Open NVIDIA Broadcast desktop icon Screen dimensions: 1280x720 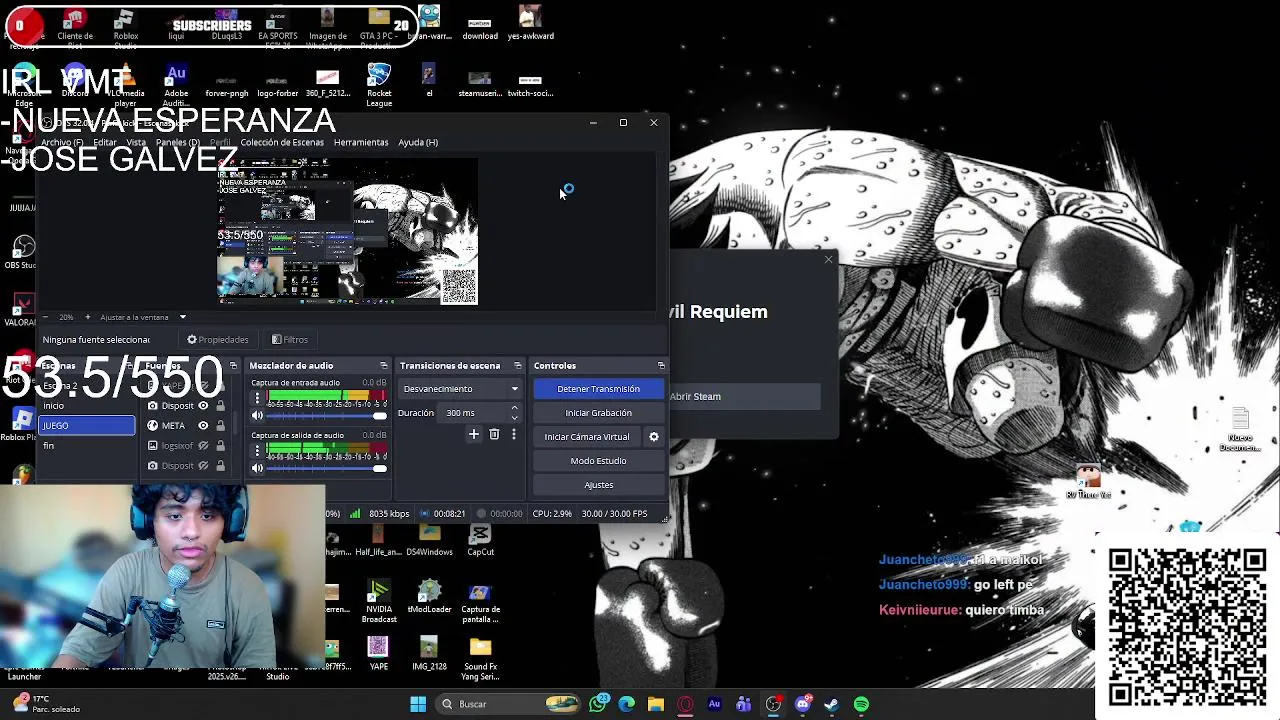(x=379, y=601)
